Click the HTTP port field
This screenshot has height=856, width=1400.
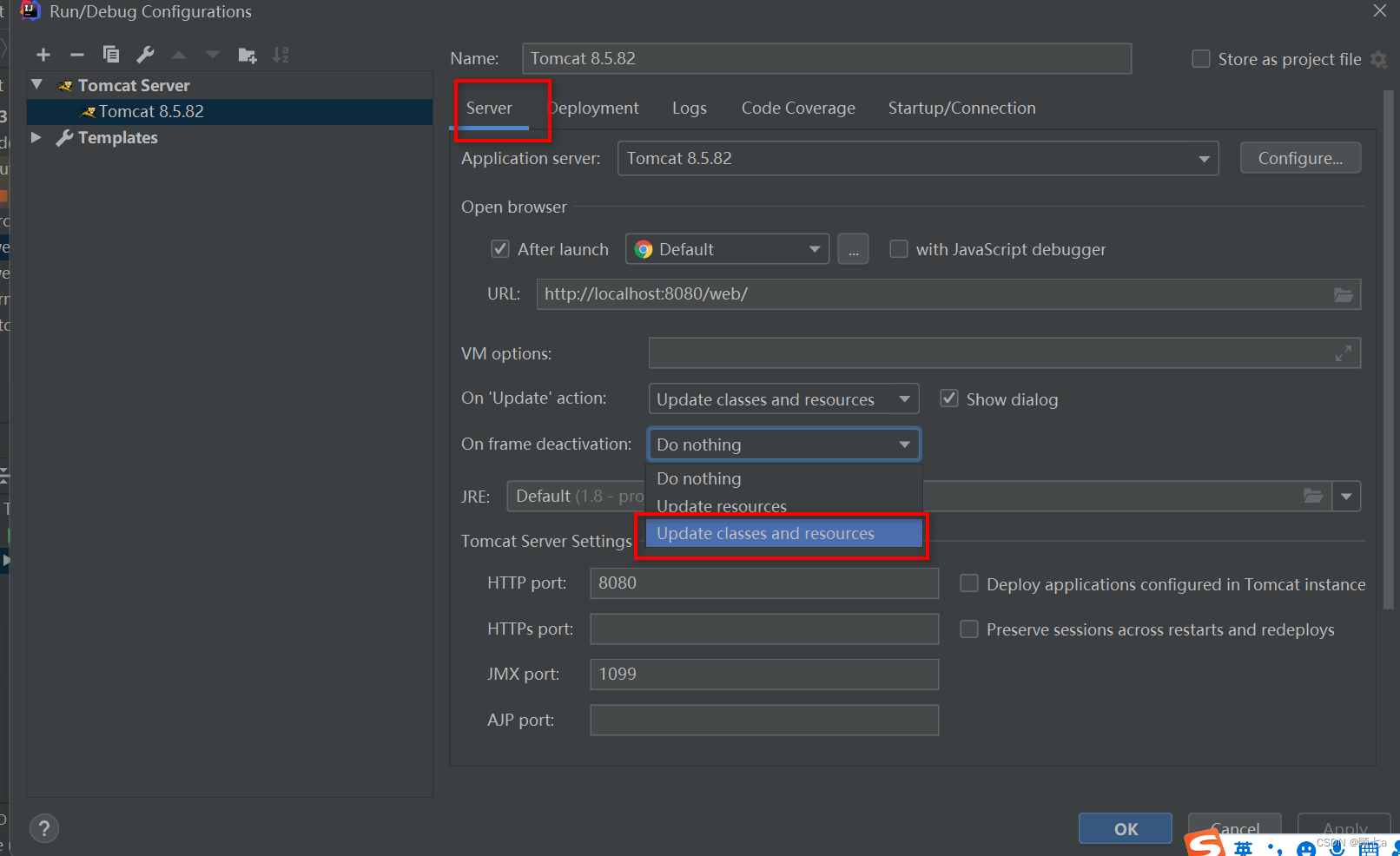click(x=764, y=583)
